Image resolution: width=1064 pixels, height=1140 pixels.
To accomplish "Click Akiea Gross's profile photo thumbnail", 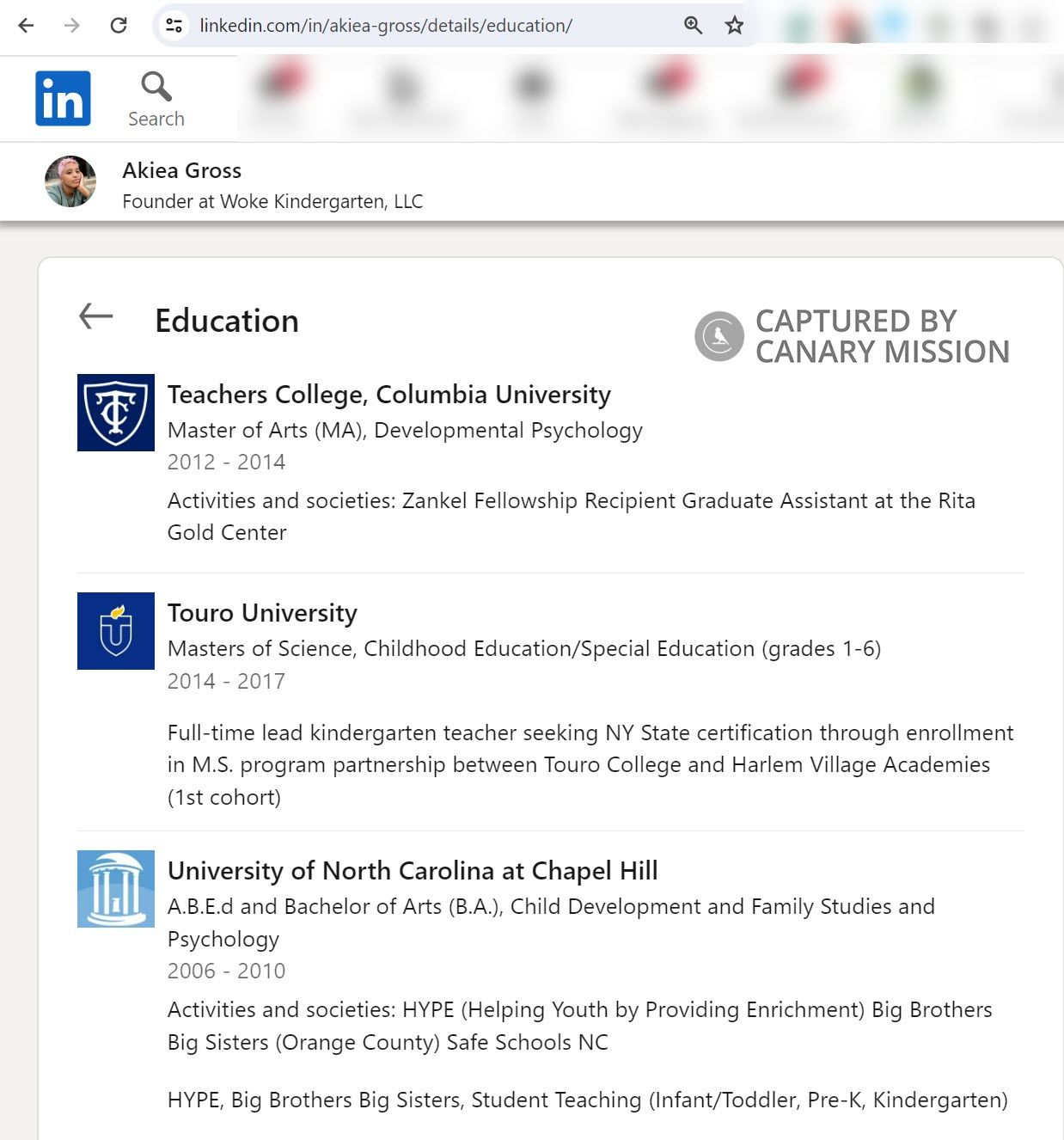I will [x=70, y=181].
